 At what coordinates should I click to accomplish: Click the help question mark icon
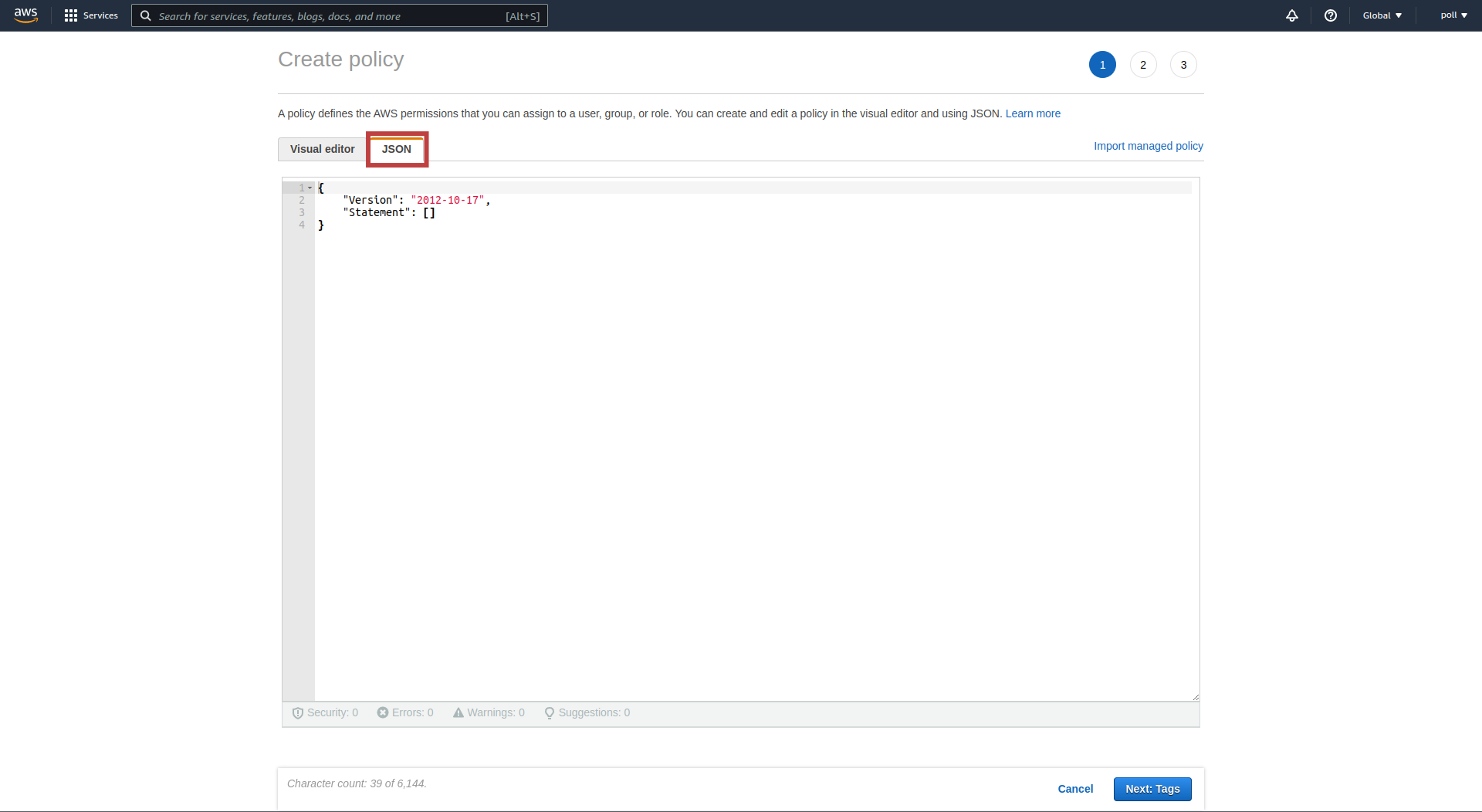coord(1330,15)
